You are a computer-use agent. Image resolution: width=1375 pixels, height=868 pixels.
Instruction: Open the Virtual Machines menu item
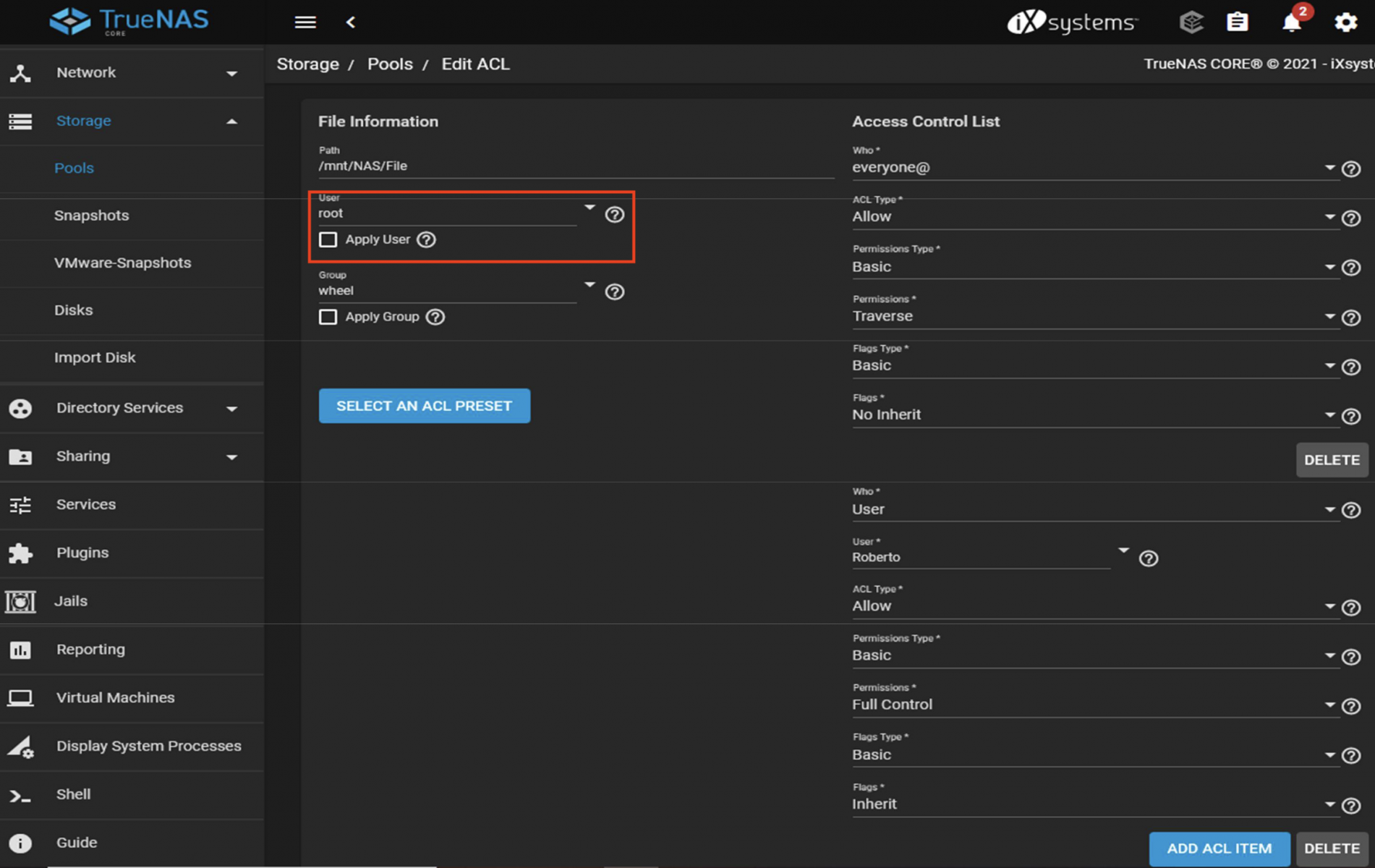132,699
